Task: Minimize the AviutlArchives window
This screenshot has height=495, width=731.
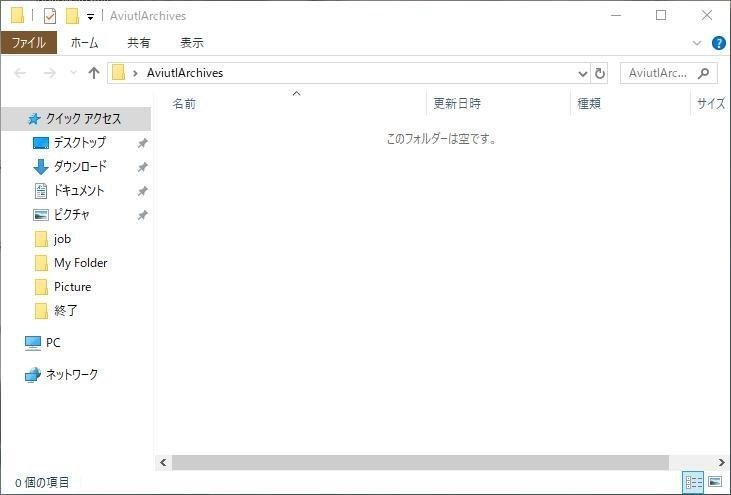Action: click(616, 15)
